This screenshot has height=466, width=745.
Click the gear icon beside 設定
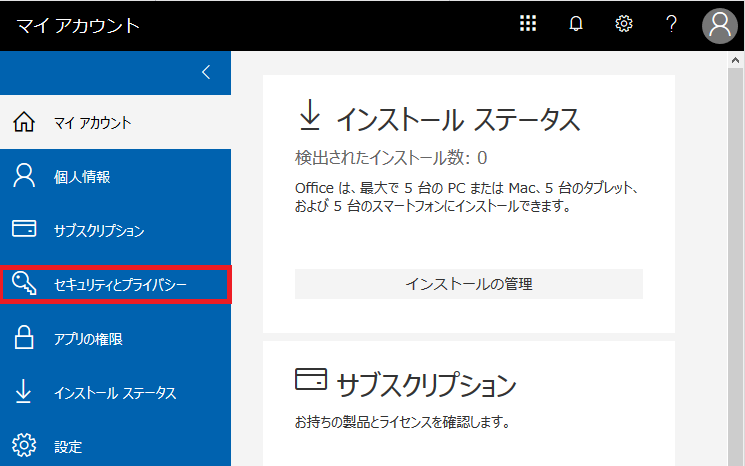coord(24,446)
